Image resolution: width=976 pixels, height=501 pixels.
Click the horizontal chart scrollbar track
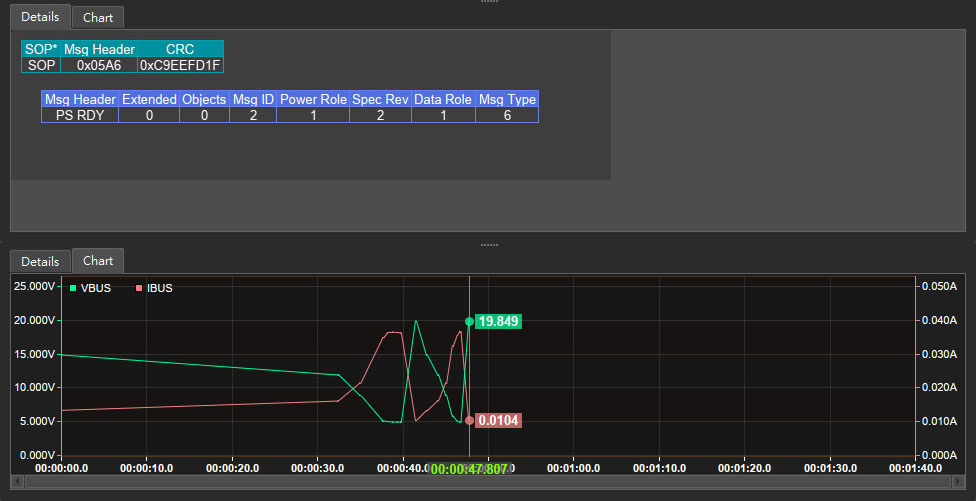pyautogui.click(x=487, y=481)
